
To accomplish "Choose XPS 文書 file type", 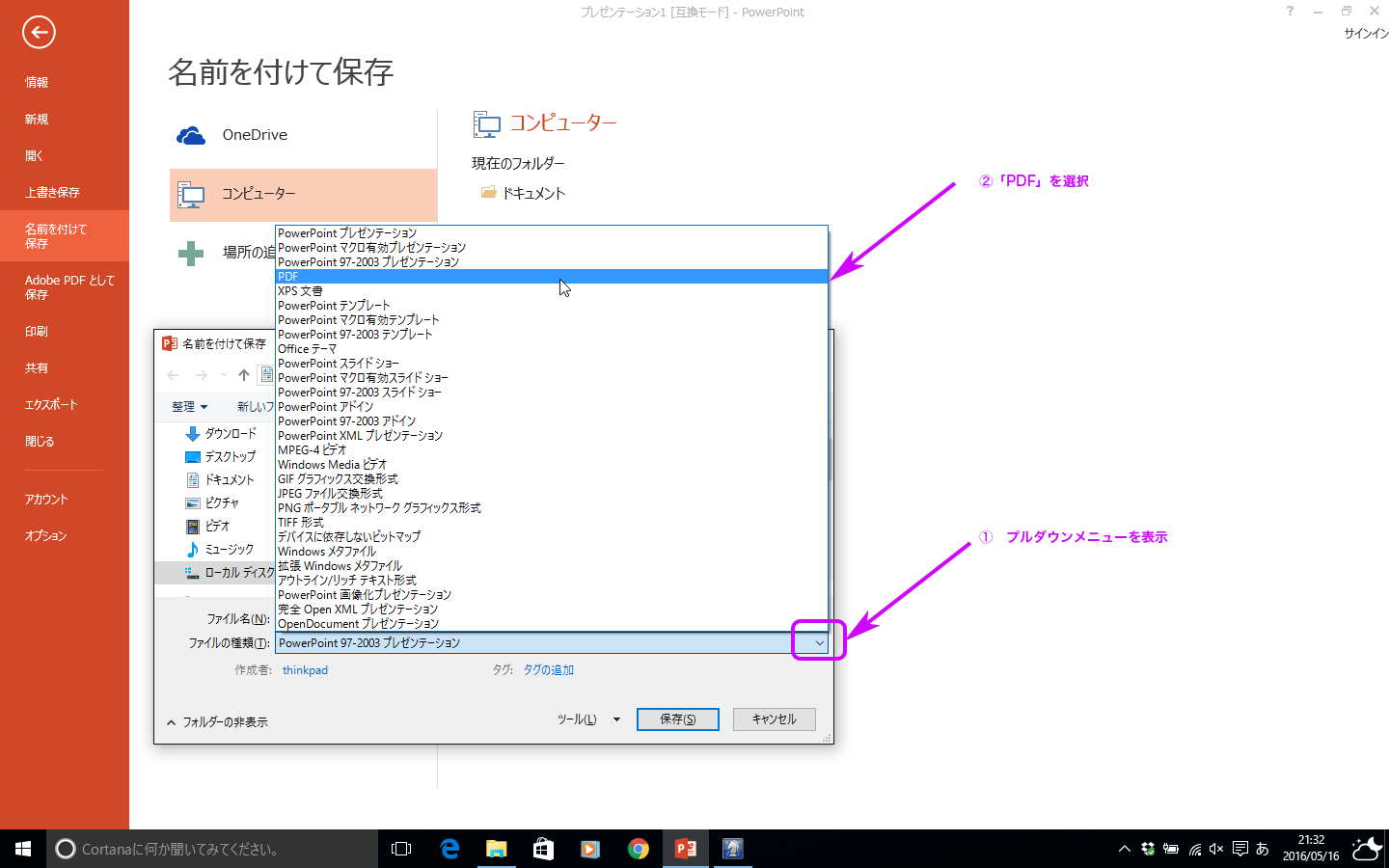I will [x=552, y=291].
